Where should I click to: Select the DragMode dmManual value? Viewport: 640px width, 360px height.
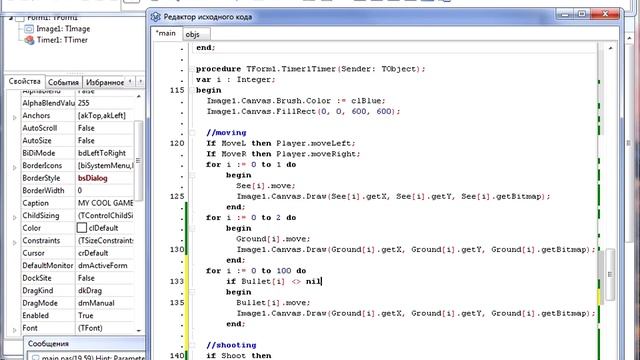[x=105, y=303]
